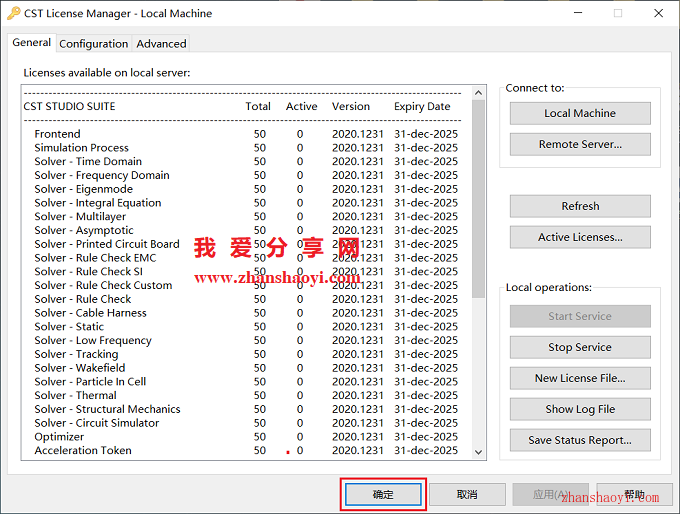
Task: Select Solver - Wakefield row
Action: point(246,368)
